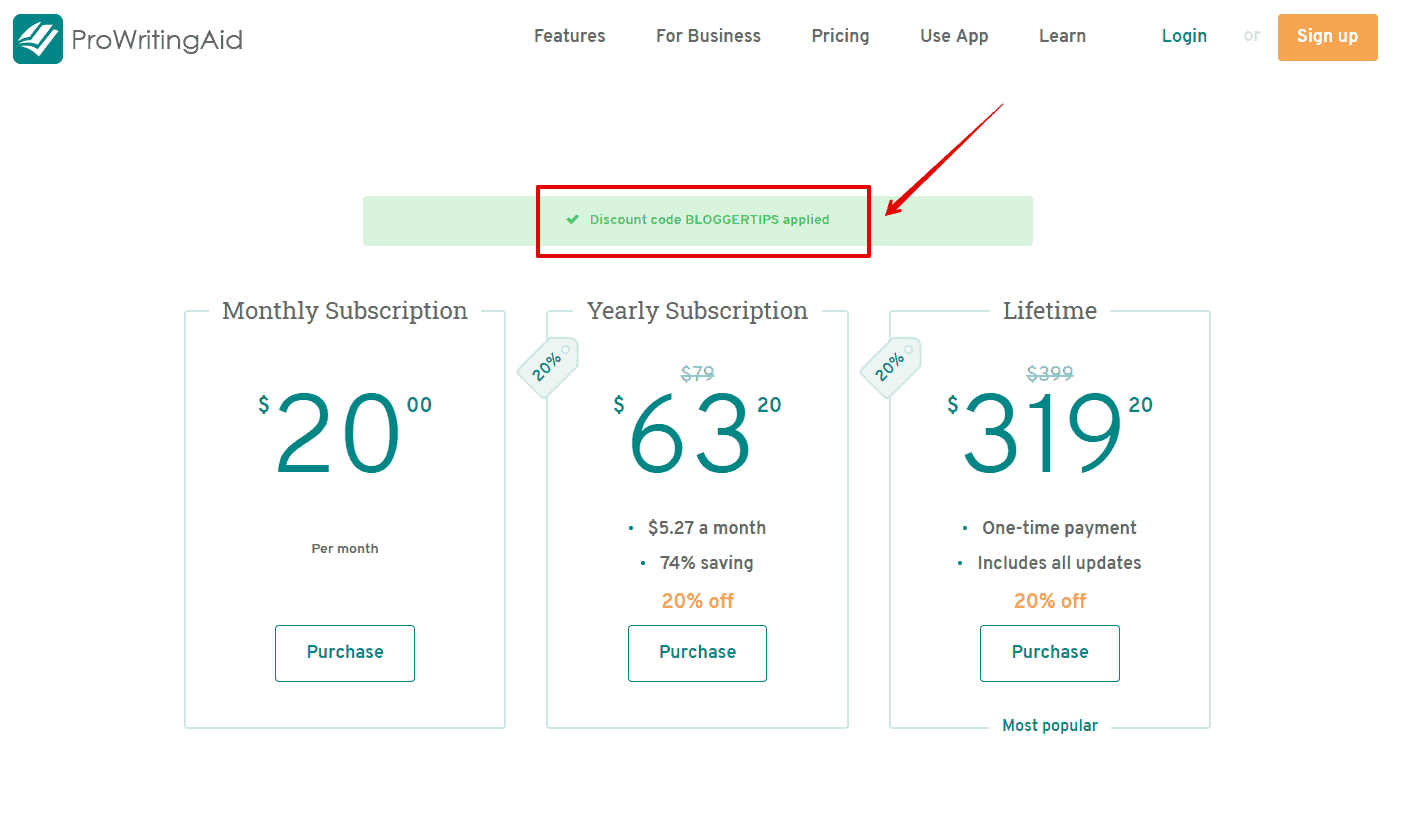The image size is (1412, 823).
Task: Click the ProWritingAid logo icon
Action: 38,39
